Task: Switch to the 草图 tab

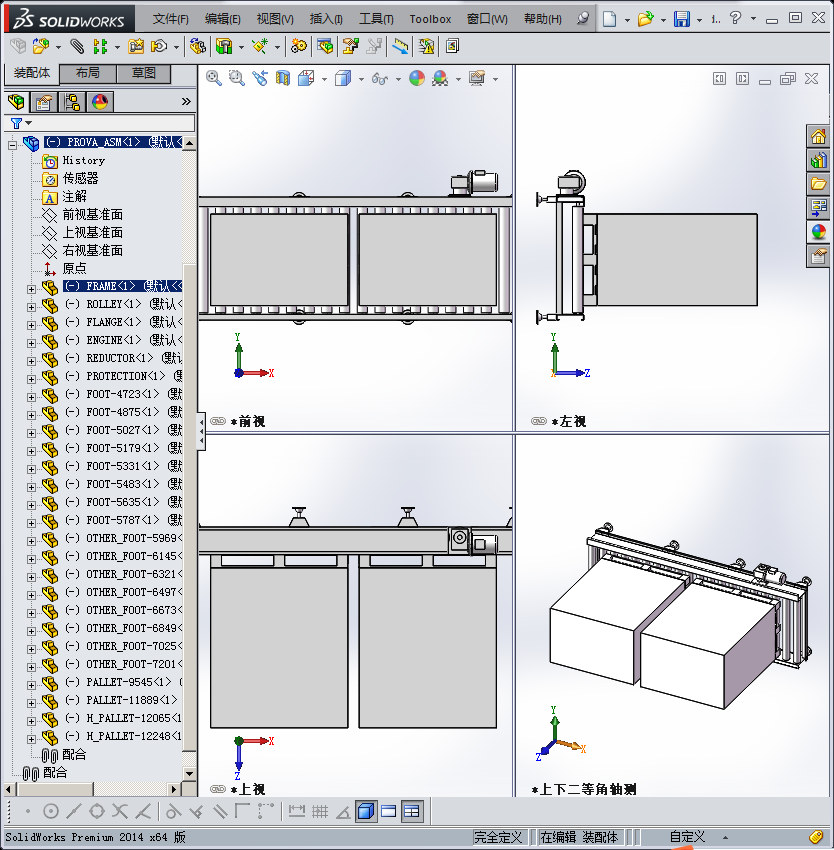Action: pos(144,73)
